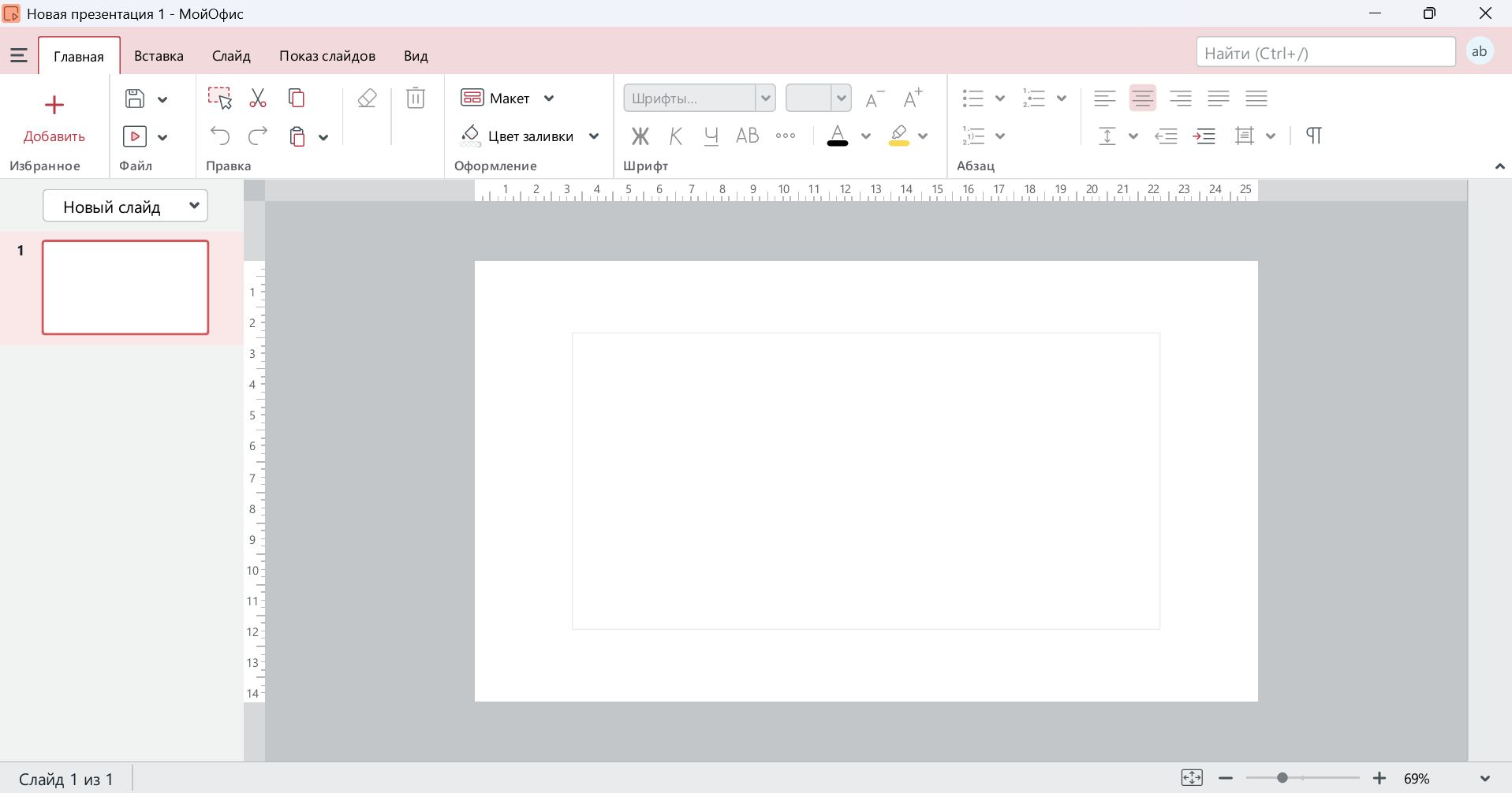
Task: Click the trash delete icon
Action: (416, 98)
